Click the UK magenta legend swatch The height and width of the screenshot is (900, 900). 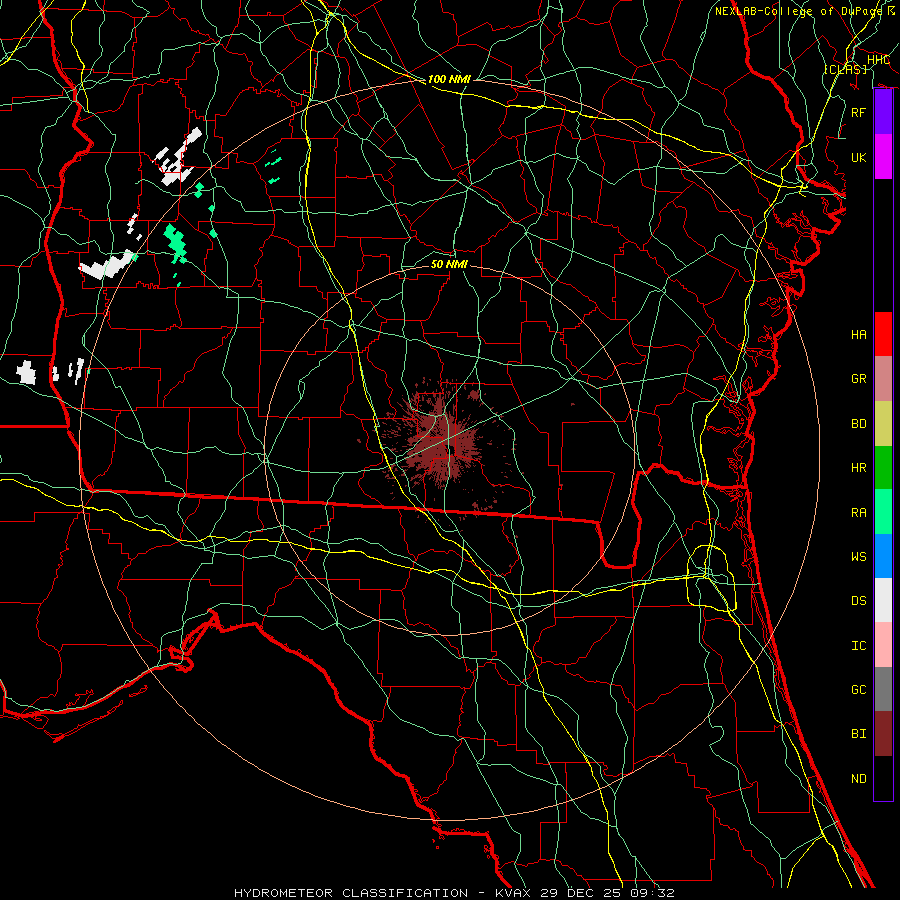pyautogui.click(x=883, y=157)
